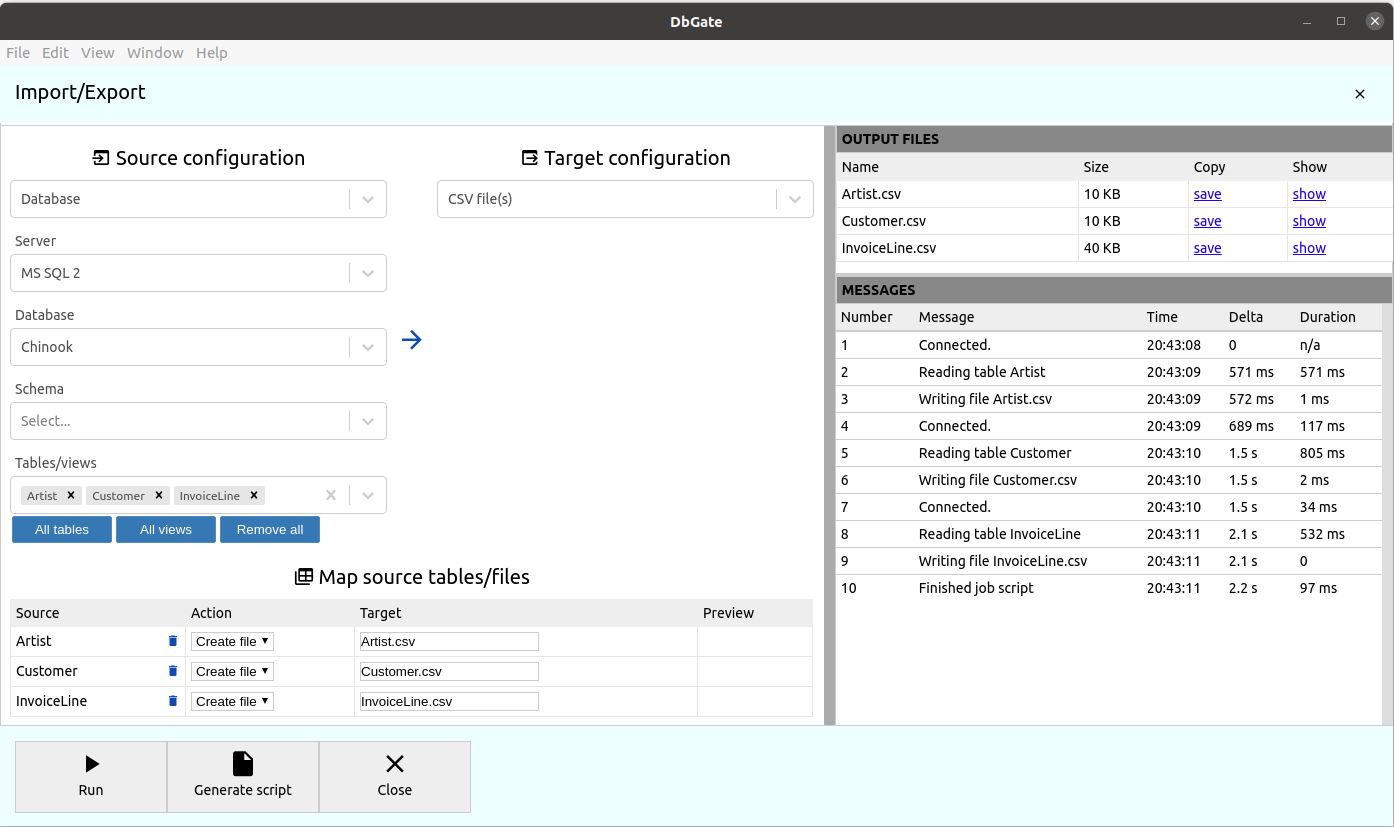Click the trash icon for Customer row
Screen dimensions: 1394x827
click(x=173, y=671)
